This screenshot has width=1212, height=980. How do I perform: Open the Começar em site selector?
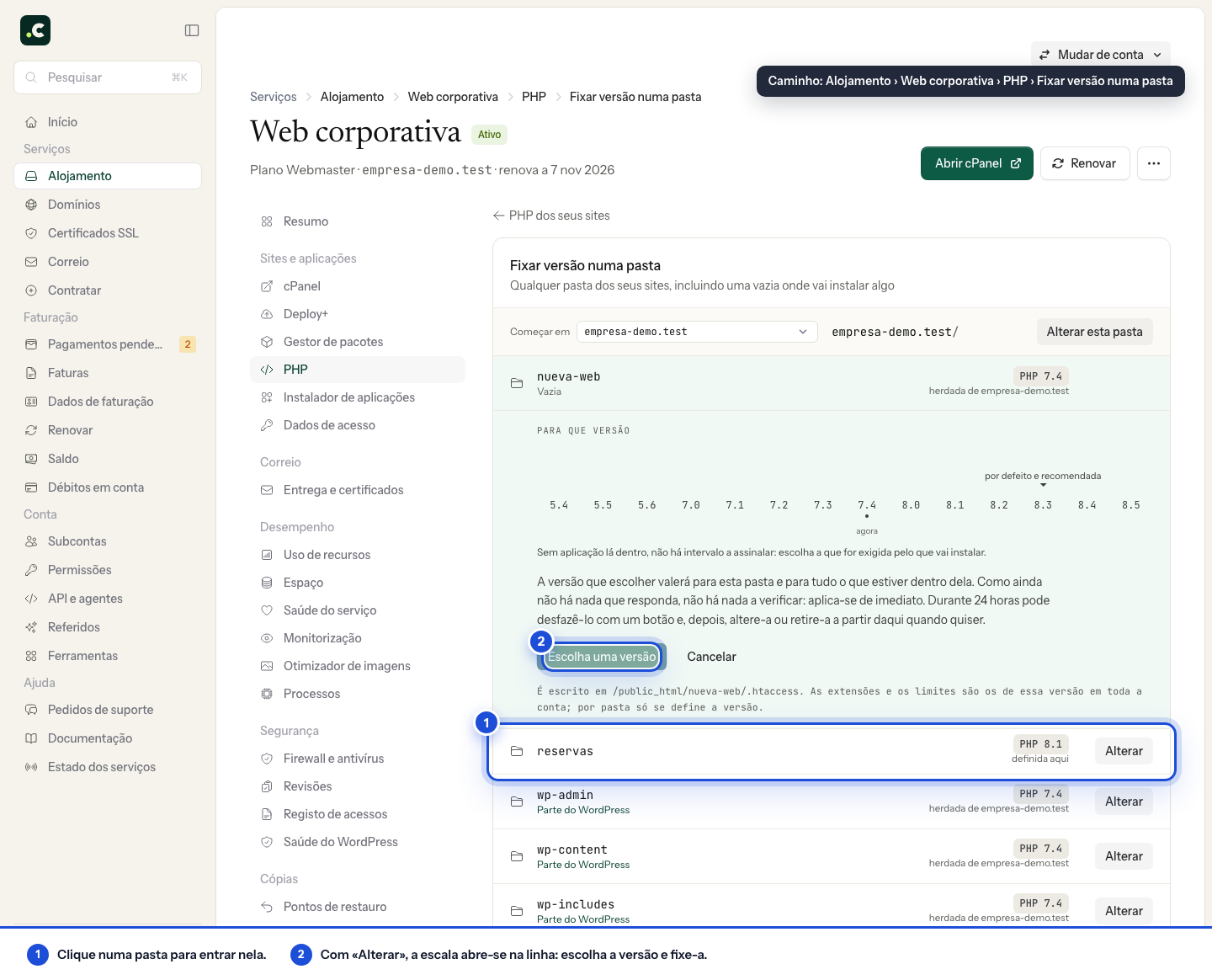point(697,332)
